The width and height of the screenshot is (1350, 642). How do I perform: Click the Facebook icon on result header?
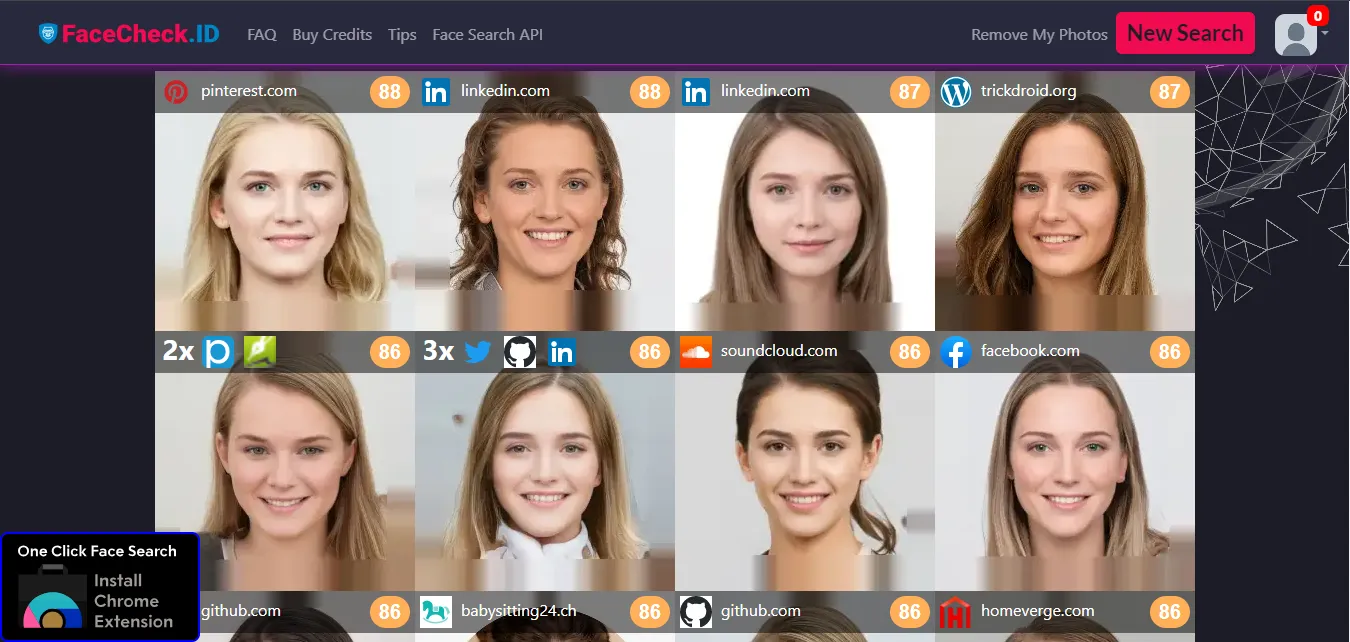tap(956, 352)
